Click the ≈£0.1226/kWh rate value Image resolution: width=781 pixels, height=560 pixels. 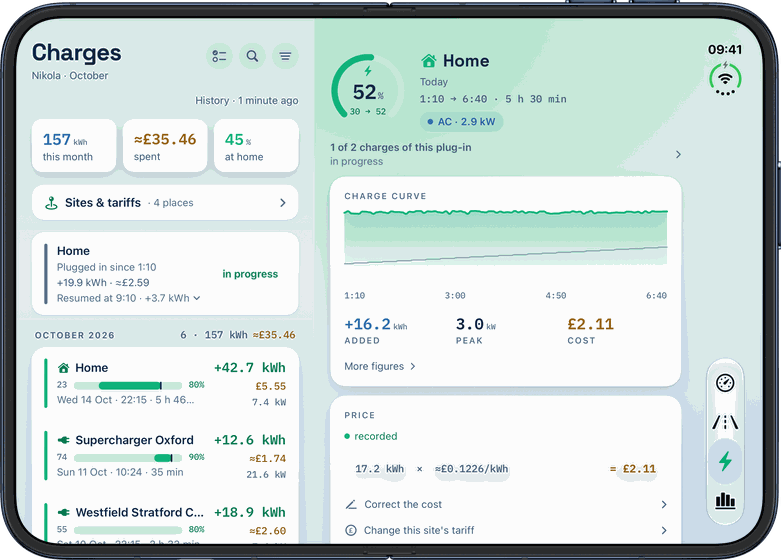pos(471,469)
